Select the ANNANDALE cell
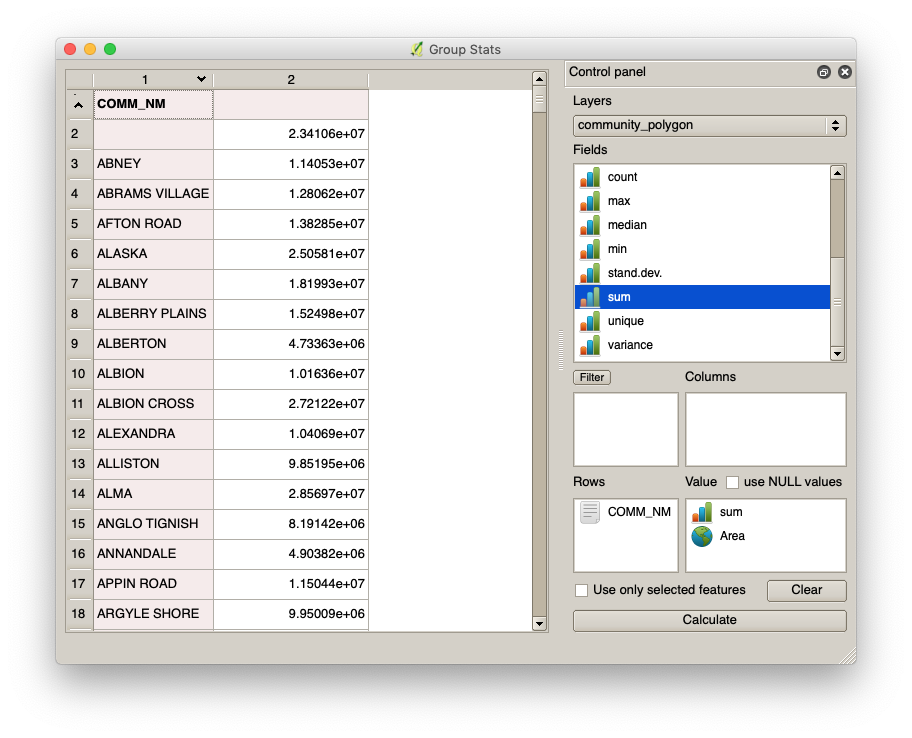Viewport: 912px width, 738px height. point(154,554)
